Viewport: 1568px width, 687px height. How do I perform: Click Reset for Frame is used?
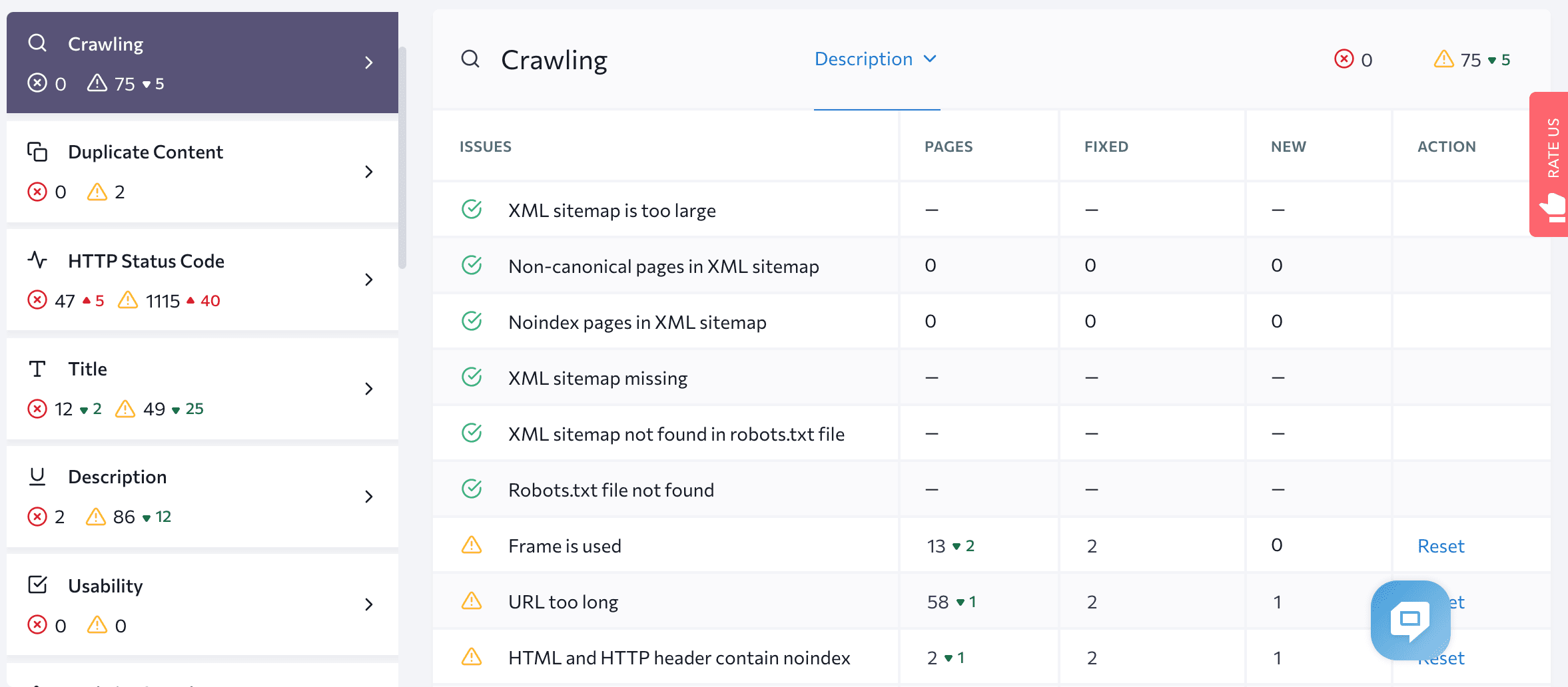tap(1441, 546)
